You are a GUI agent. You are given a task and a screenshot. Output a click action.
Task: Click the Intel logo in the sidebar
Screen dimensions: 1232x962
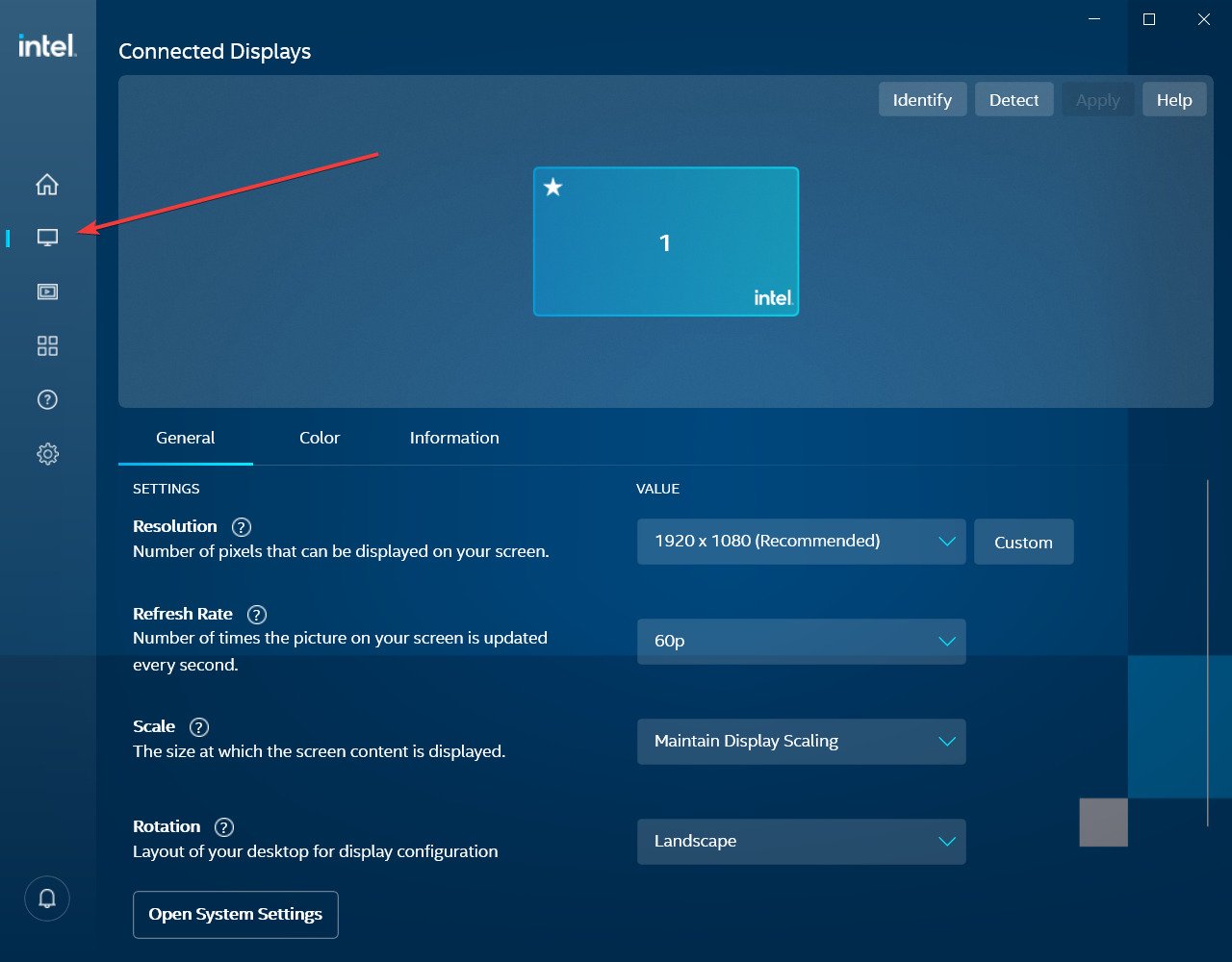coord(47,45)
